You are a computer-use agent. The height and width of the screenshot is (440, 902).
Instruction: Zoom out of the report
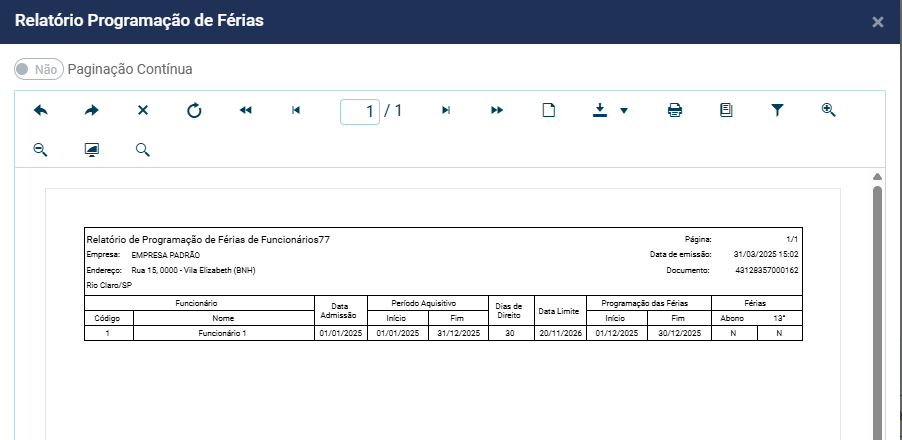(41, 150)
